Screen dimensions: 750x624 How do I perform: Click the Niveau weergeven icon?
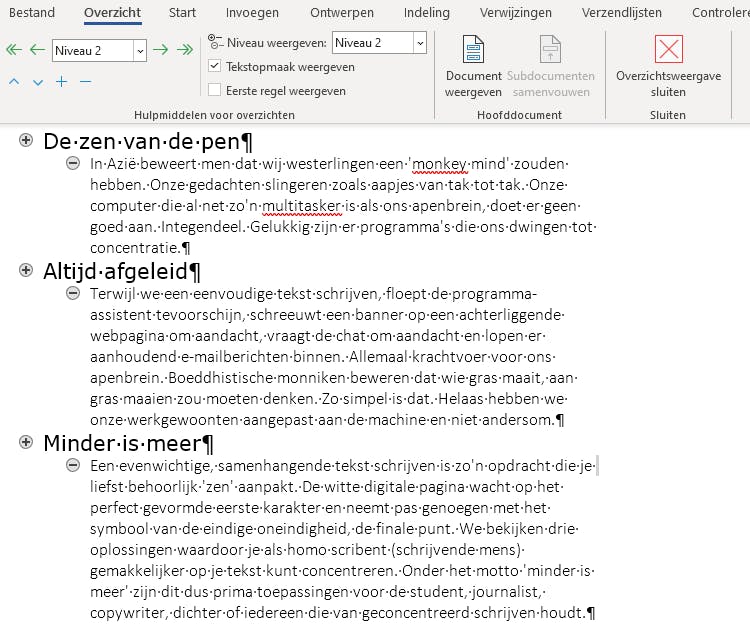pyautogui.click(x=216, y=42)
